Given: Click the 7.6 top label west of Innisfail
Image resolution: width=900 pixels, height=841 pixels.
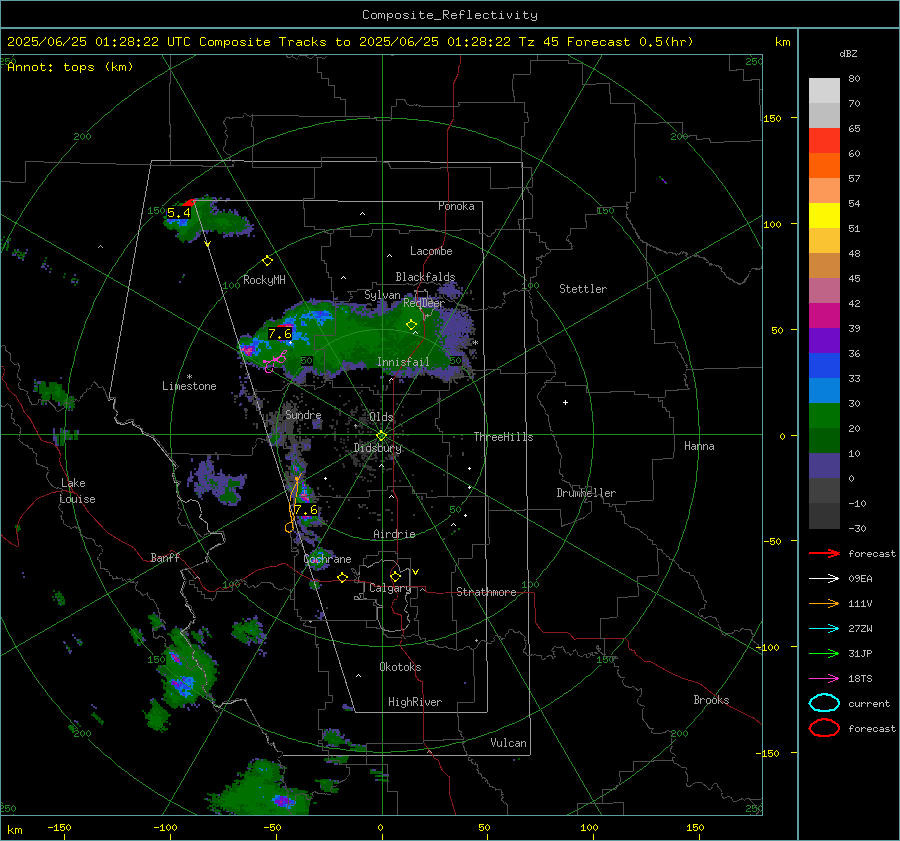Looking at the screenshot, I should 280,334.
